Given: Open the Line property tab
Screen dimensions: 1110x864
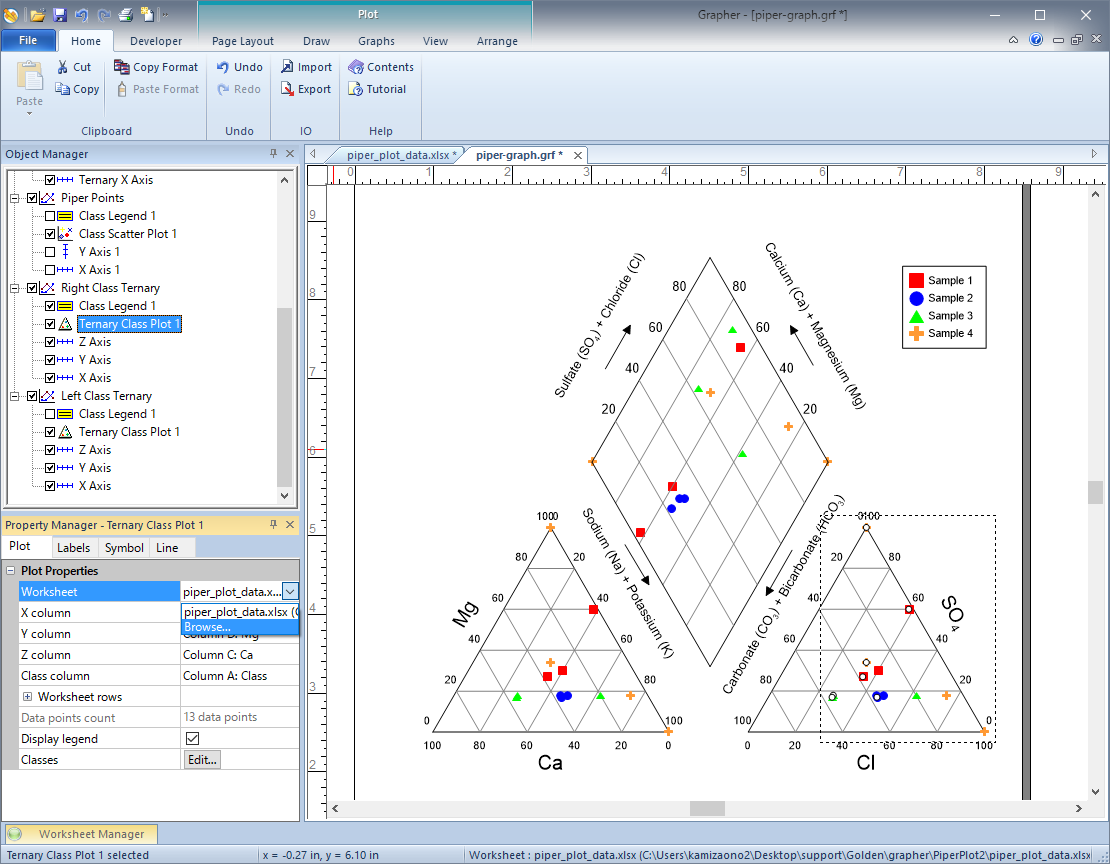Looking at the screenshot, I should 167,547.
